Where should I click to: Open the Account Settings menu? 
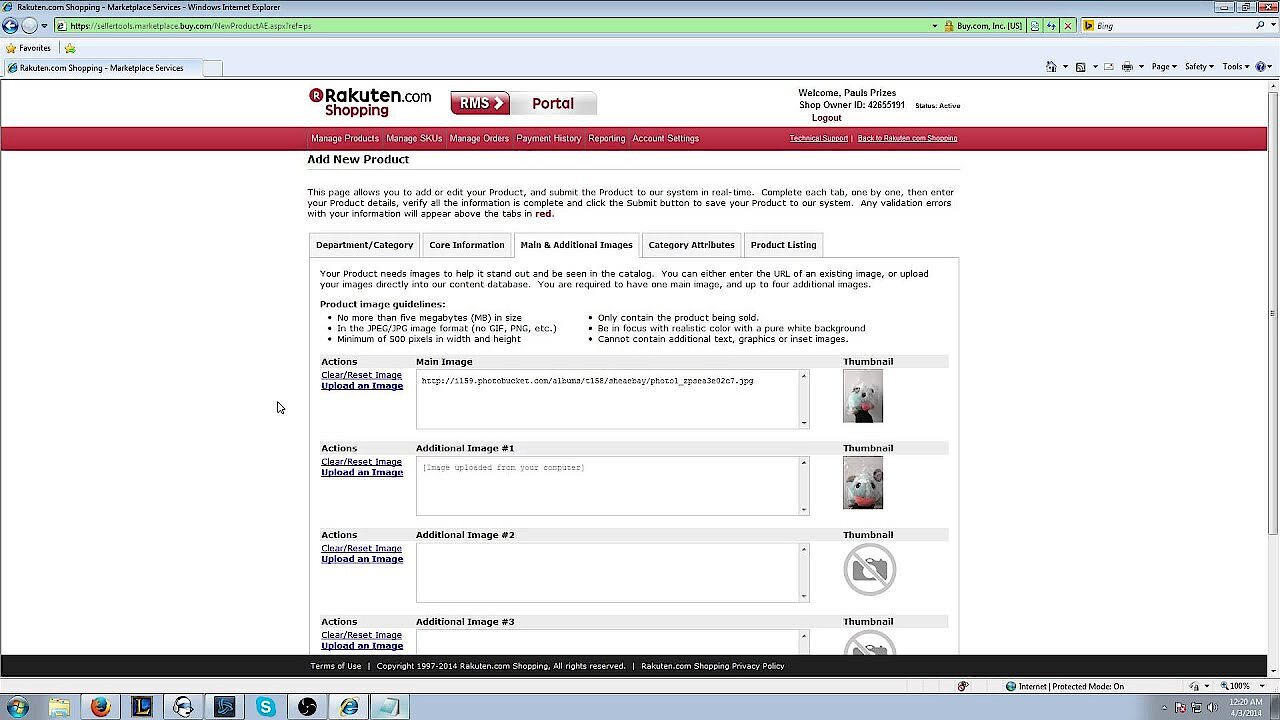point(665,138)
